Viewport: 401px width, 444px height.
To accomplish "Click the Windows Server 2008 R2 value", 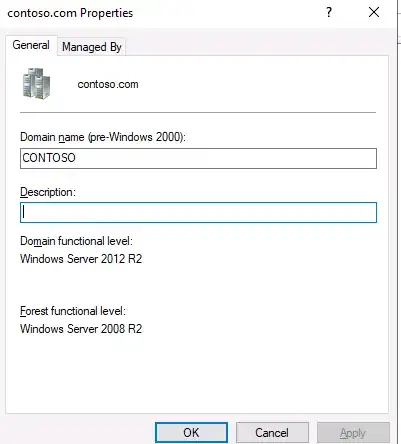I will coord(81,329).
